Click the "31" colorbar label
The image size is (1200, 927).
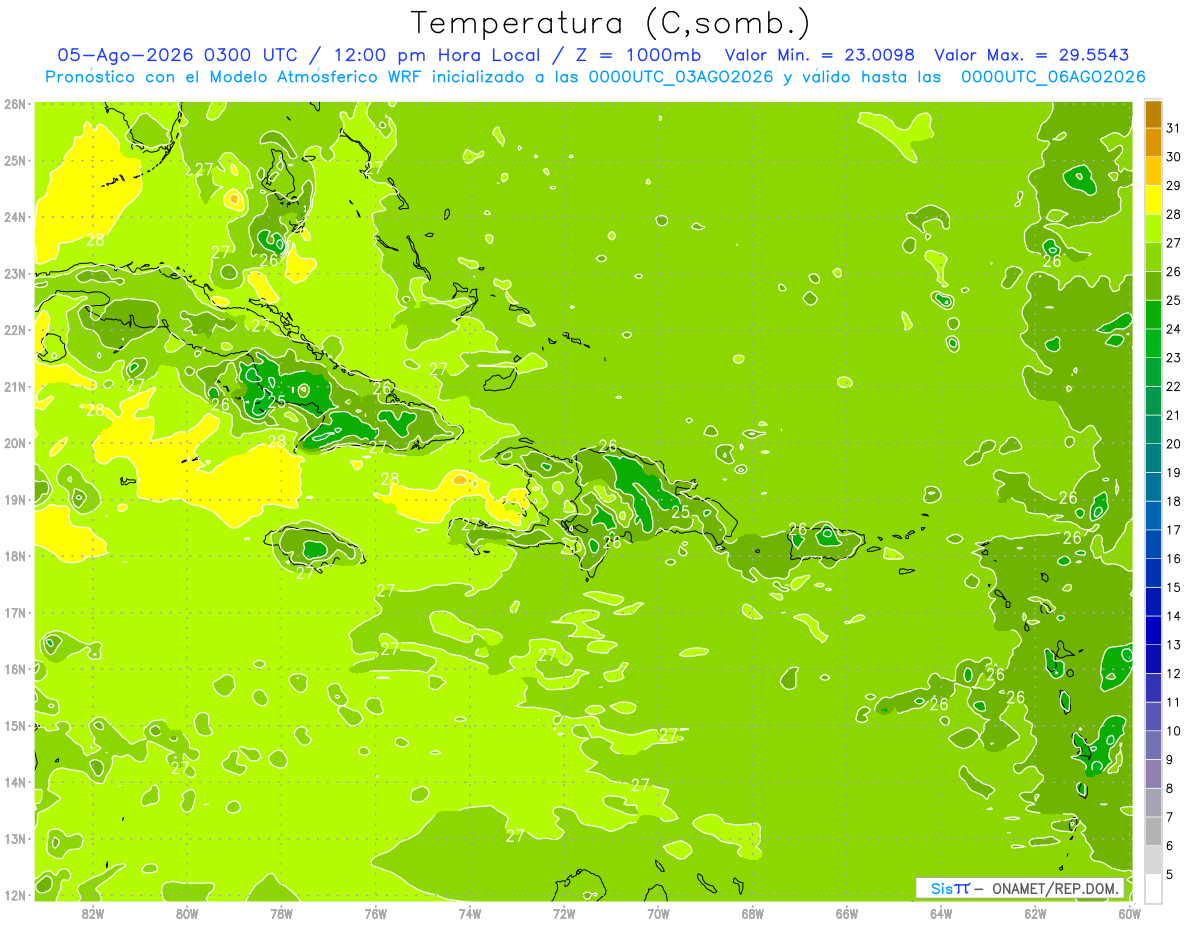coord(1173,128)
